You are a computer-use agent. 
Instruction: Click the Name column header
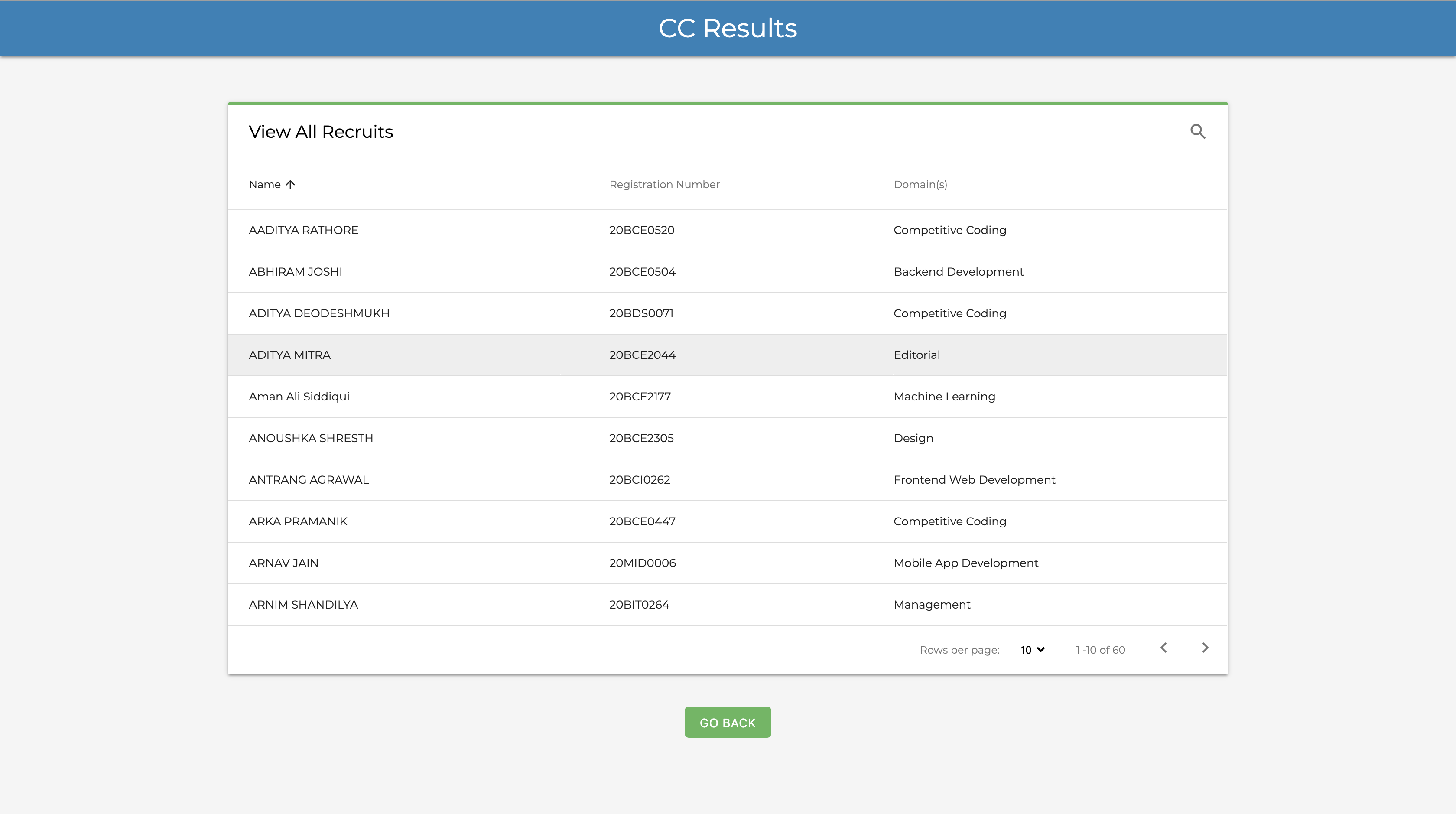coord(264,185)
